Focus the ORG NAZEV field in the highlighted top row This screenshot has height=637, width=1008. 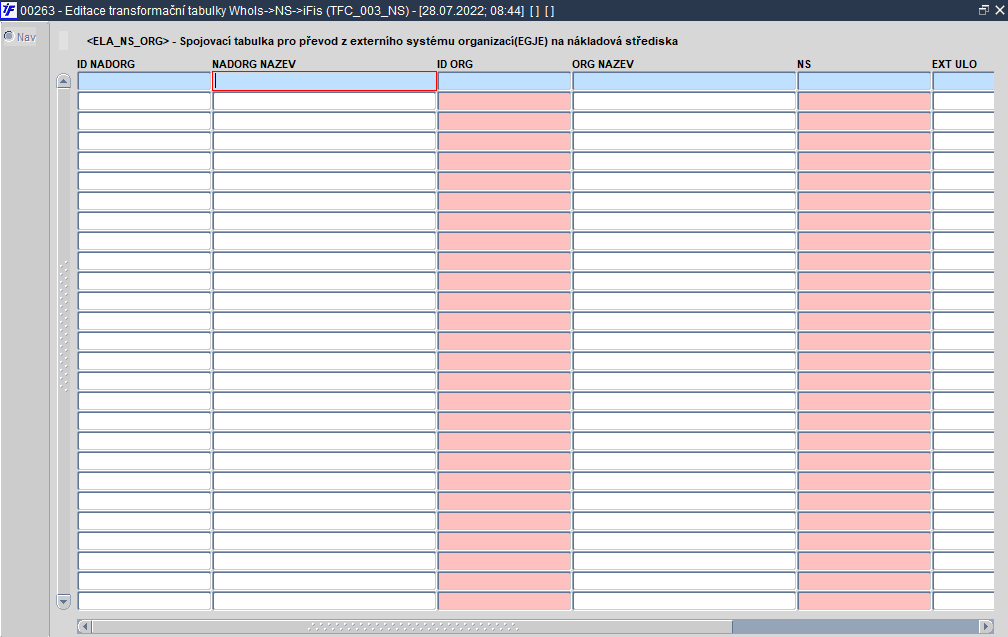pos(684,81)
